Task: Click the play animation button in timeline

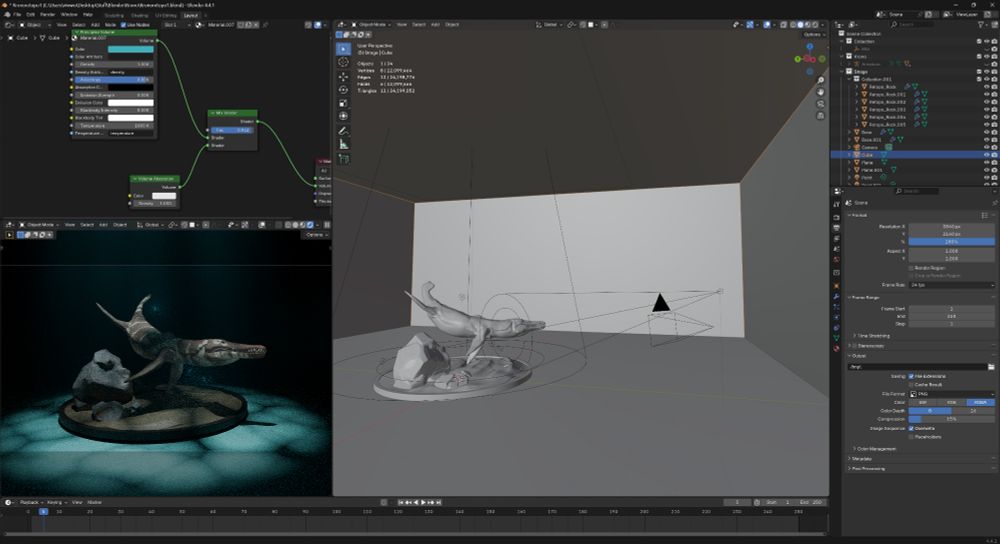Action: tap(423, 503)
